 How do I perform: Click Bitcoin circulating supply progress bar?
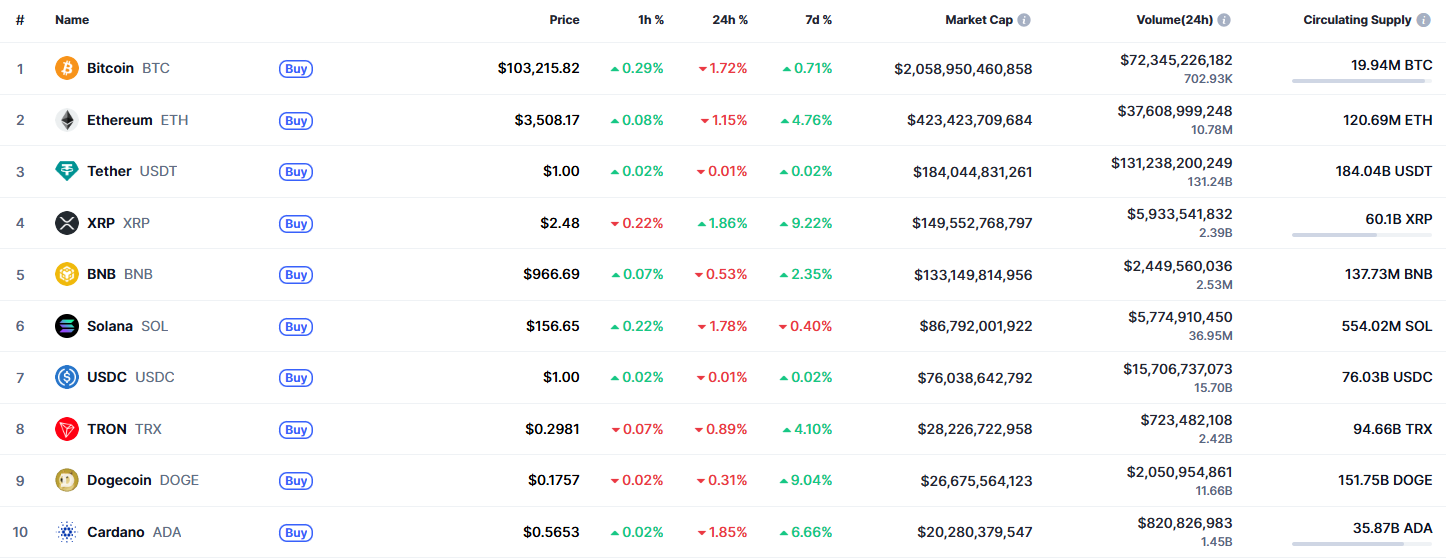tap(1362, 81)
